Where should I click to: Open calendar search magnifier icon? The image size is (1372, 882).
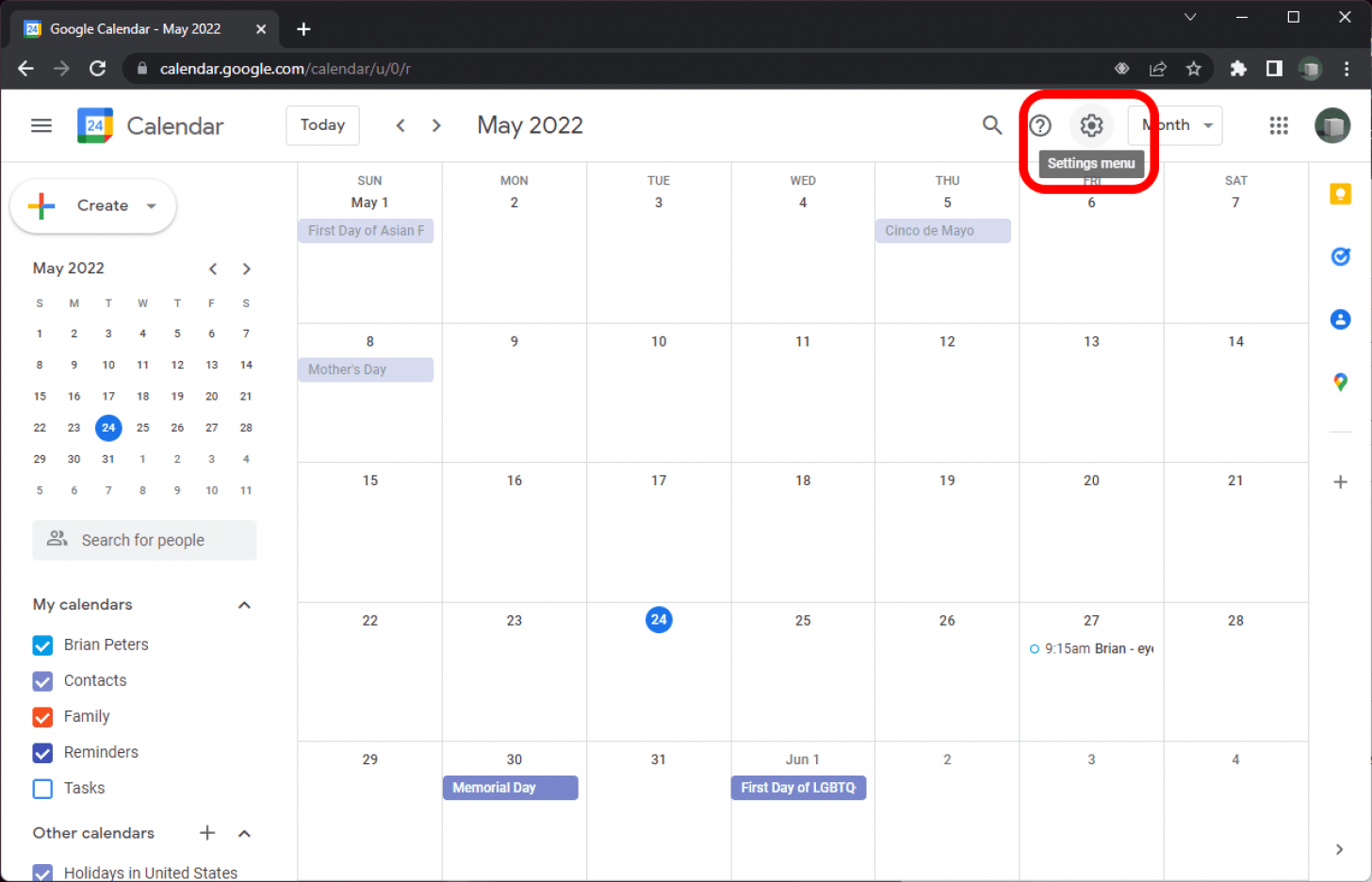(x=991, y=125)
